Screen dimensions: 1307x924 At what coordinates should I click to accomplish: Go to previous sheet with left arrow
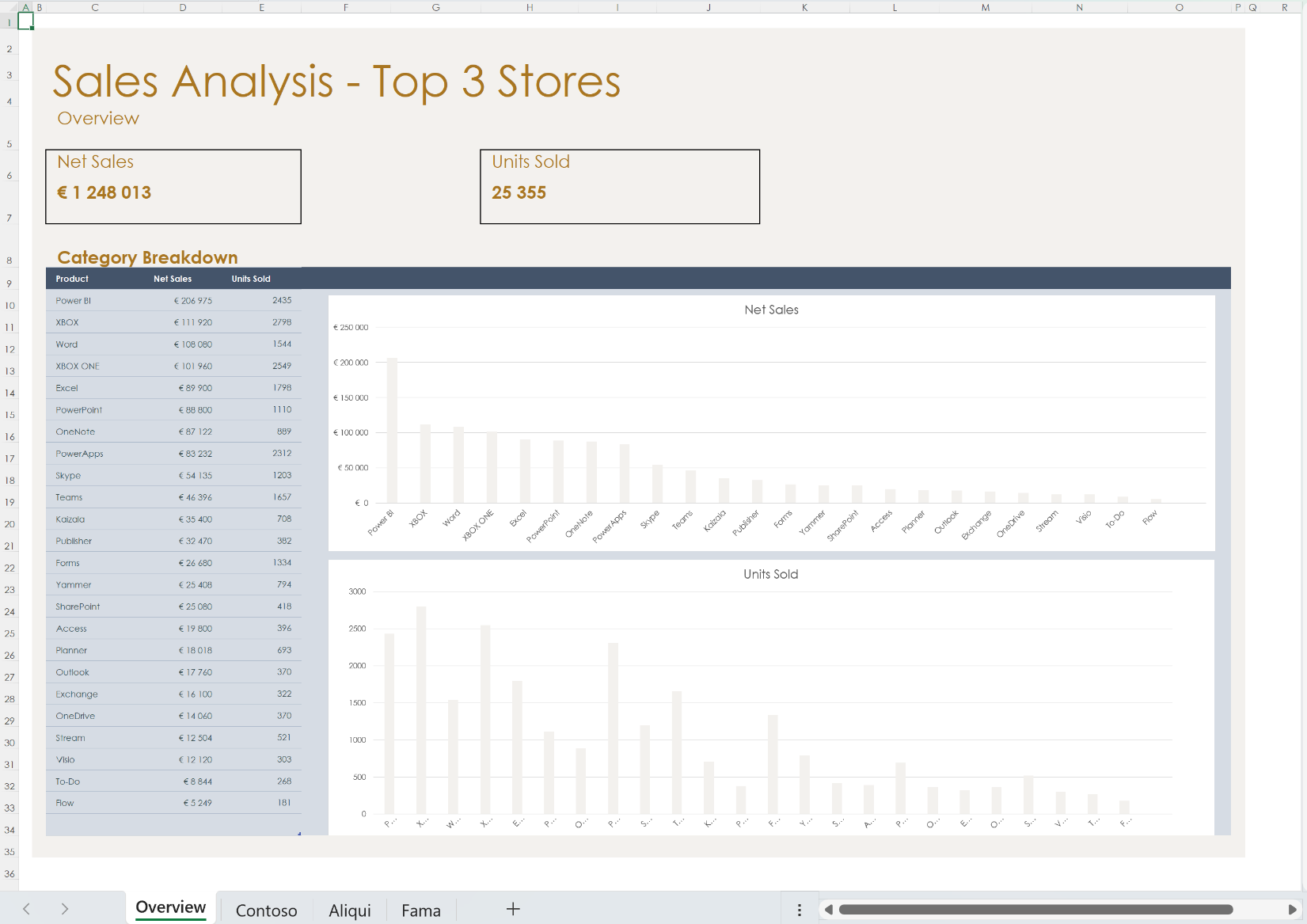click(x=26, y=909)
